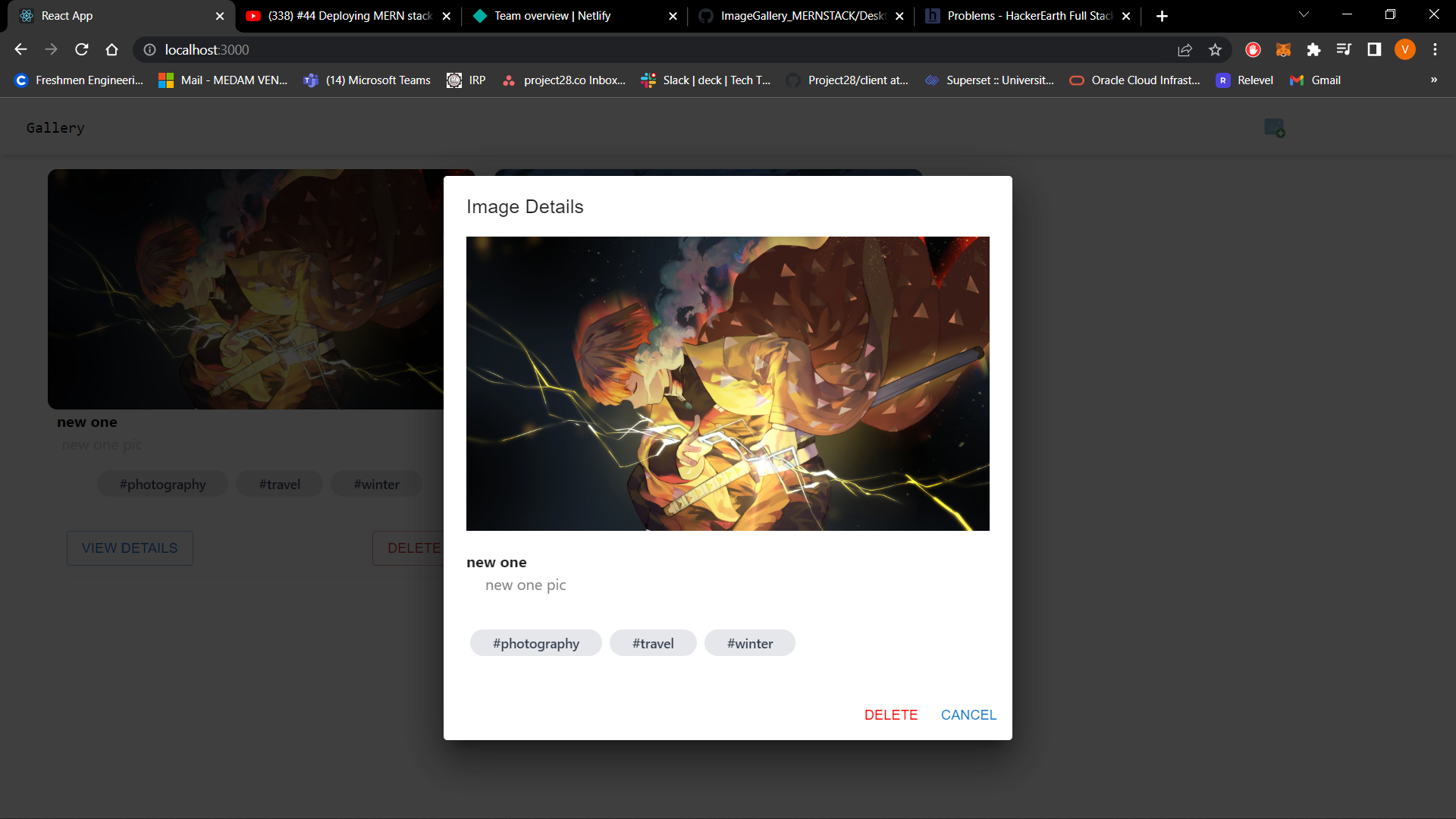Viewport: 1456px width, 819px height.
Task: Click the browser back arrow
Action: click(20, 49)
